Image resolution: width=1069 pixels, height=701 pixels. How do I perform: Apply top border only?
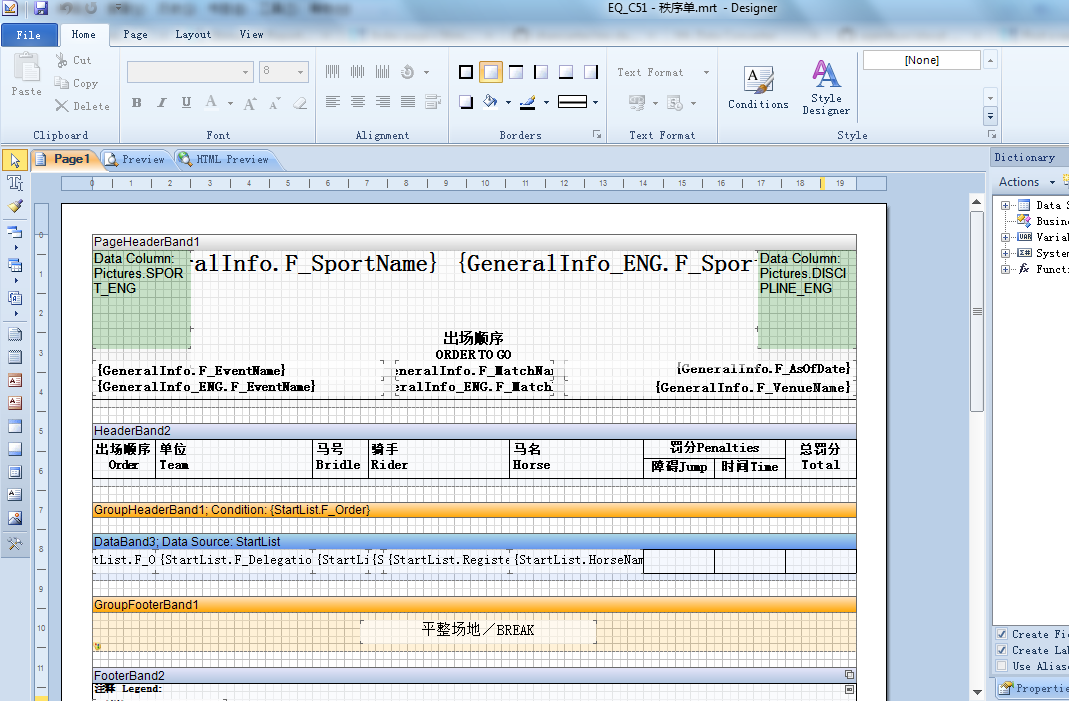tap(516, 72)
